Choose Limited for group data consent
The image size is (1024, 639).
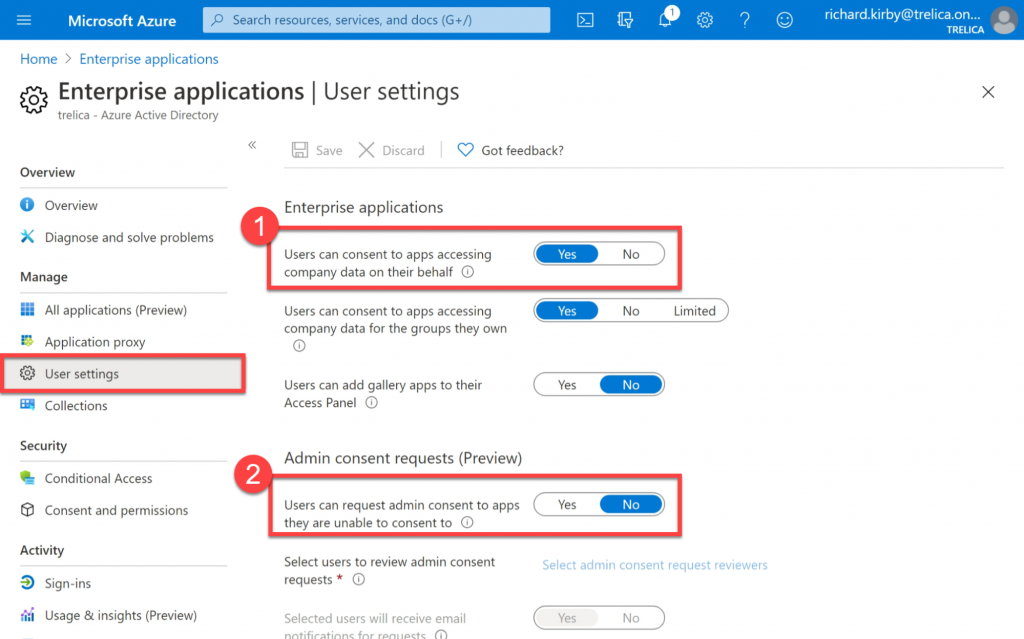click(697, 310)
